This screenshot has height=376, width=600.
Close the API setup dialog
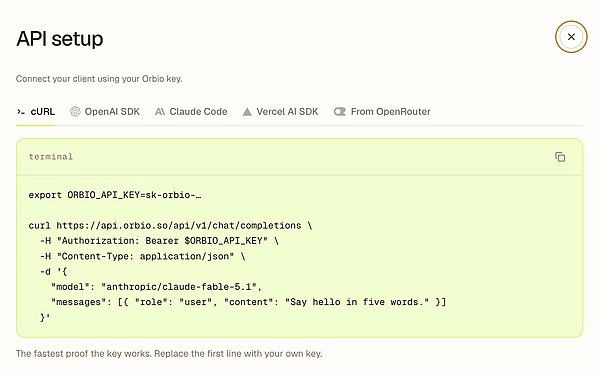[571, 37]
